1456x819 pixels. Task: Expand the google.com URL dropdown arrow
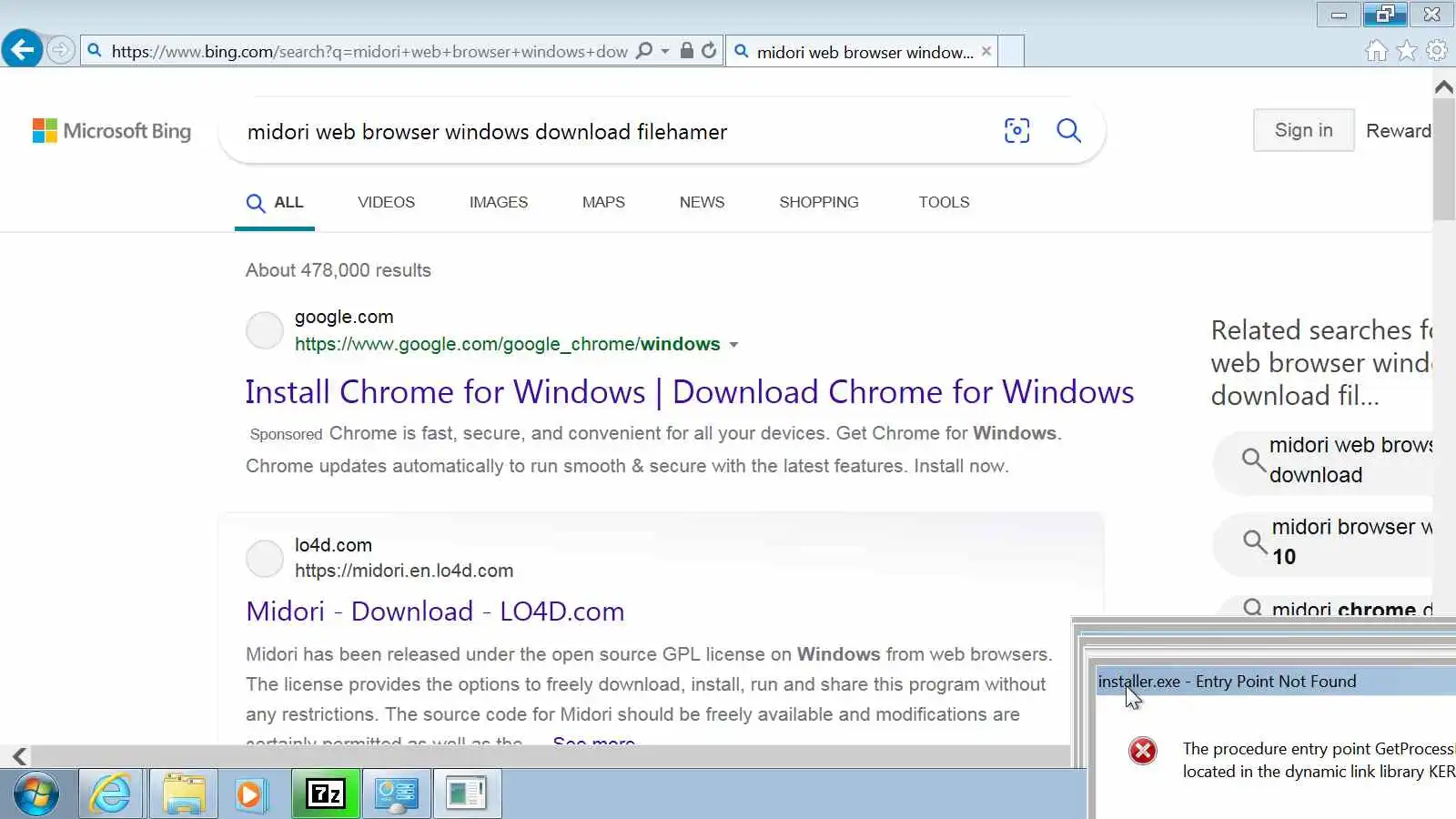tap(733, 345)
